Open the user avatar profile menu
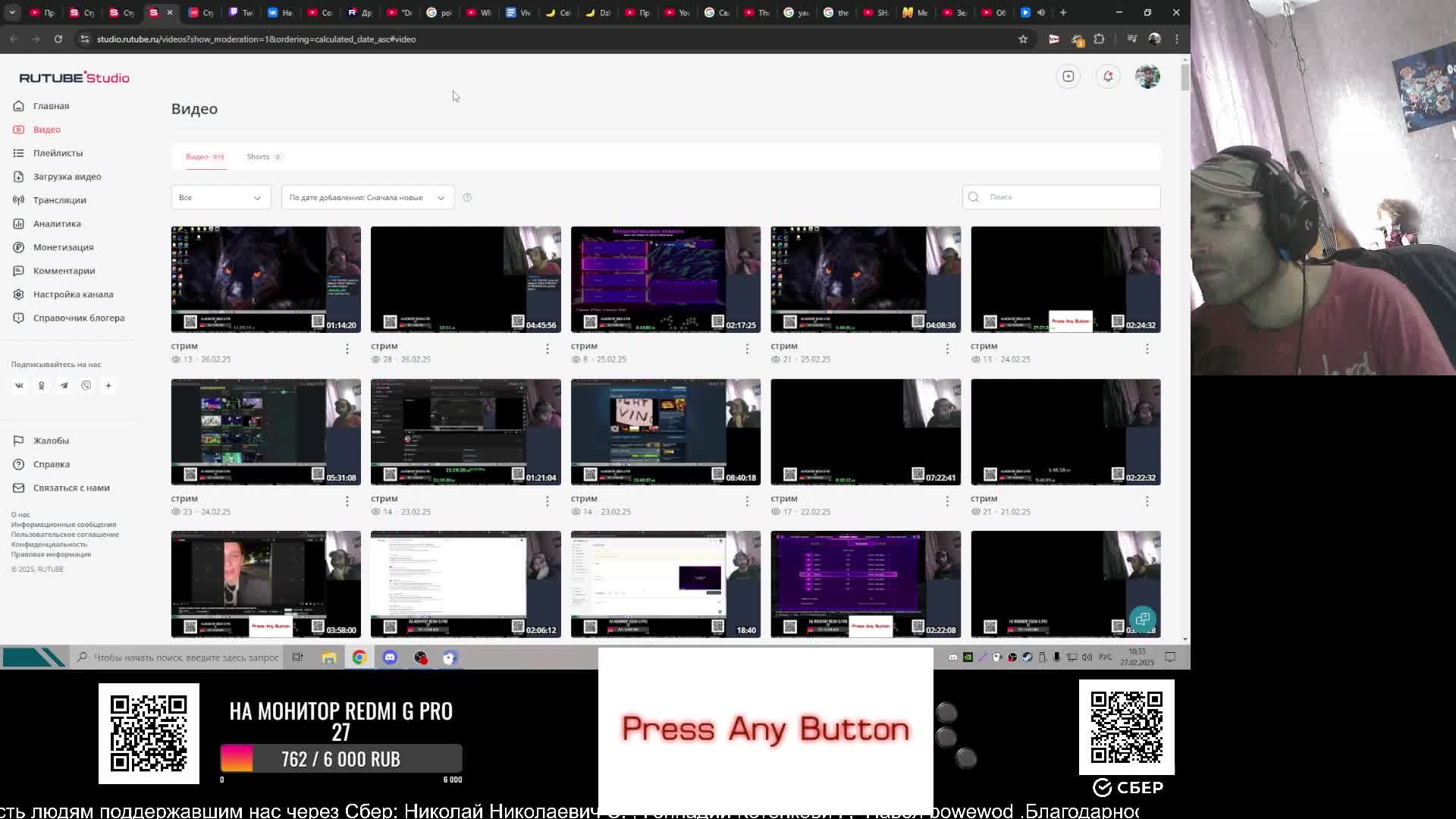 coord(1147,77)
